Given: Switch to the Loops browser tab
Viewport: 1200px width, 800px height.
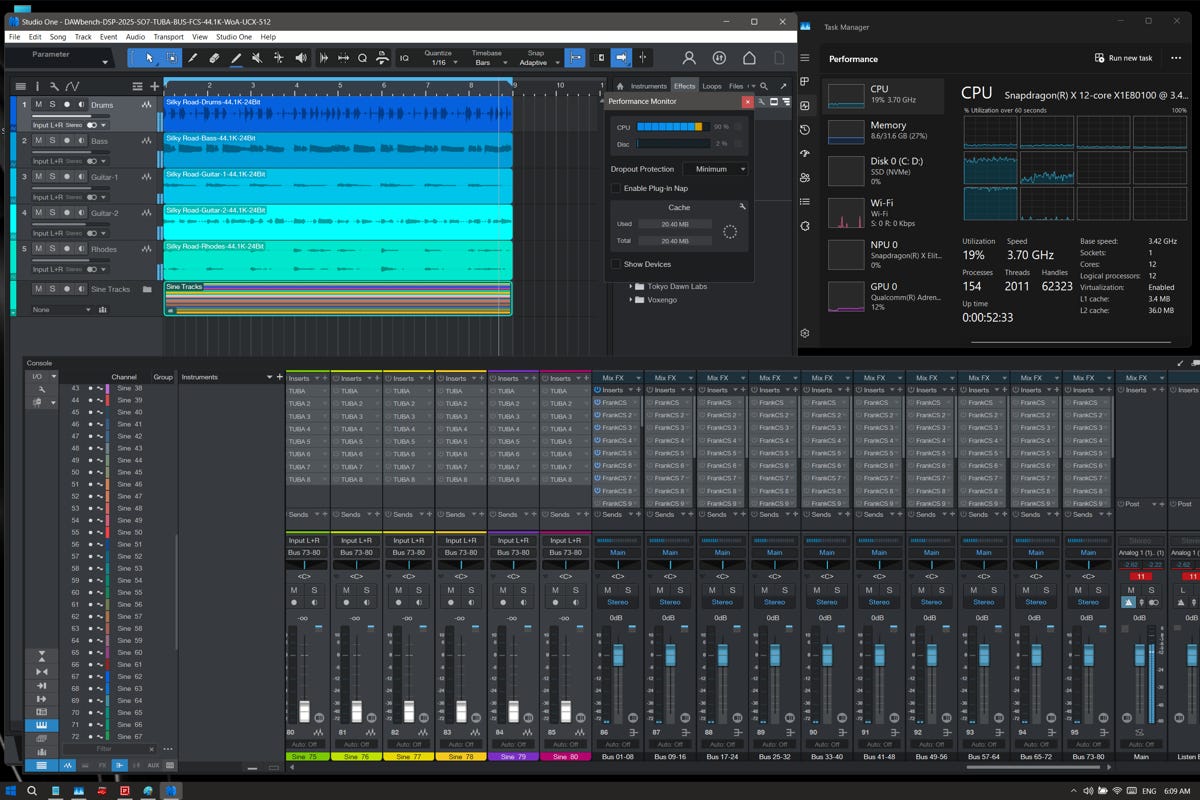Looking at the screenshot, I should [x=712, y=86].
